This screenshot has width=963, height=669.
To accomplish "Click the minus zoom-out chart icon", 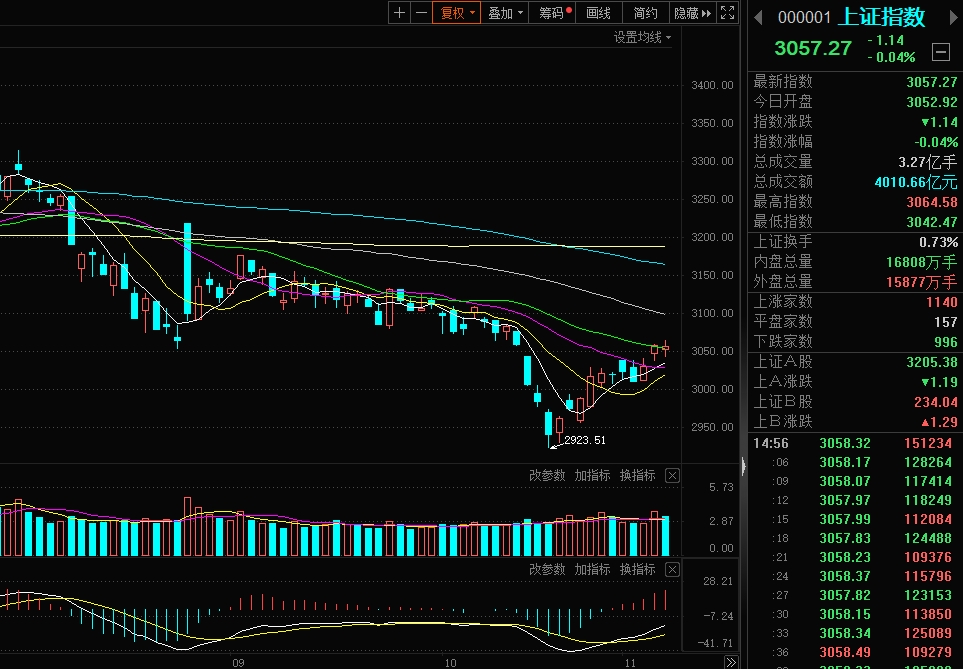I will [421, 13].
